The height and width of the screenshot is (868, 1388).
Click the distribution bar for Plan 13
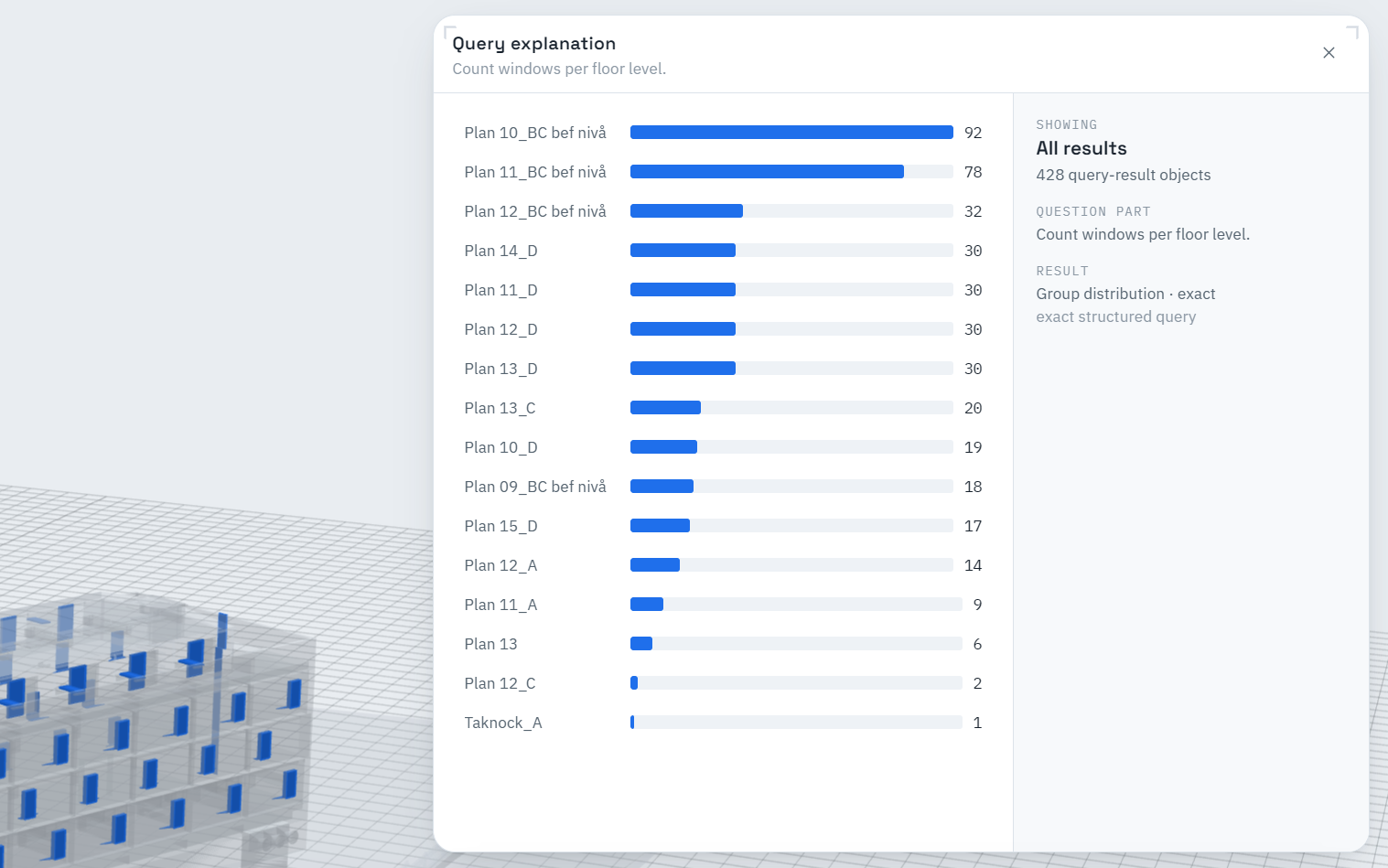point(796,644)
